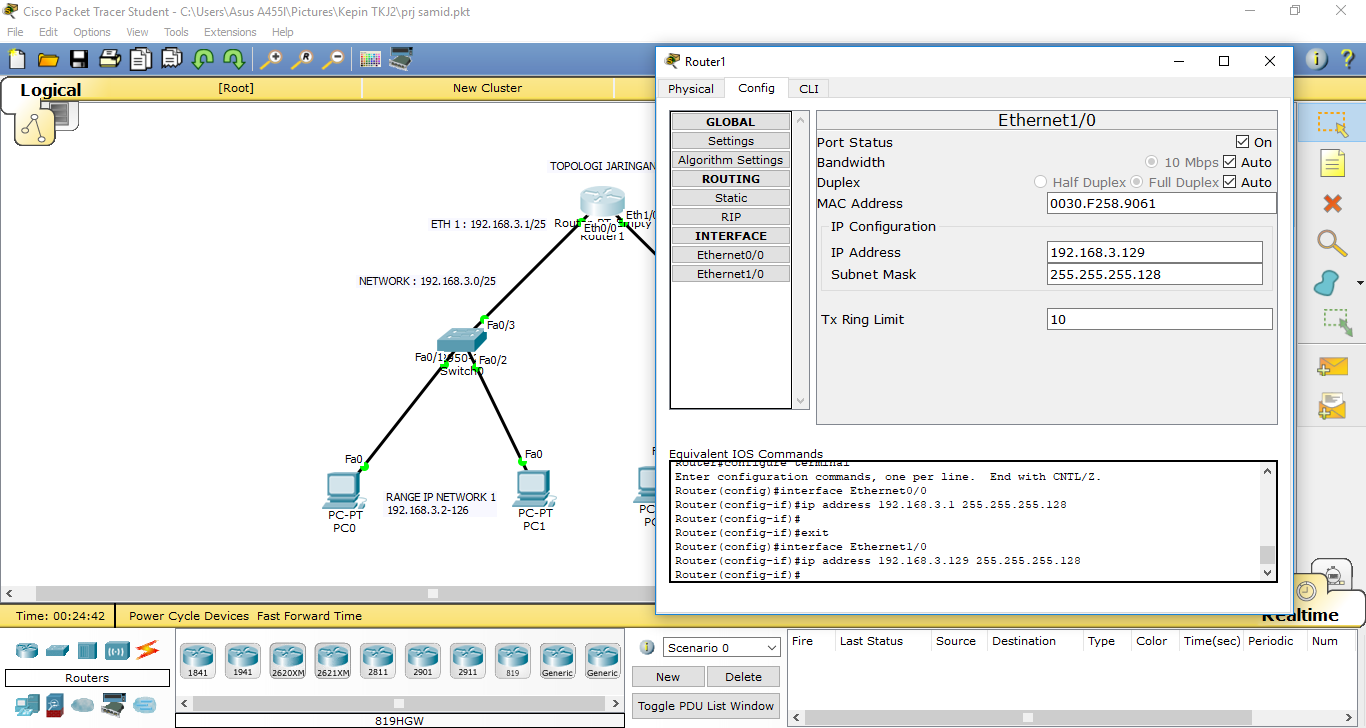Choose the Switches device category icon
1366x728 pixels.
[57, 651]
